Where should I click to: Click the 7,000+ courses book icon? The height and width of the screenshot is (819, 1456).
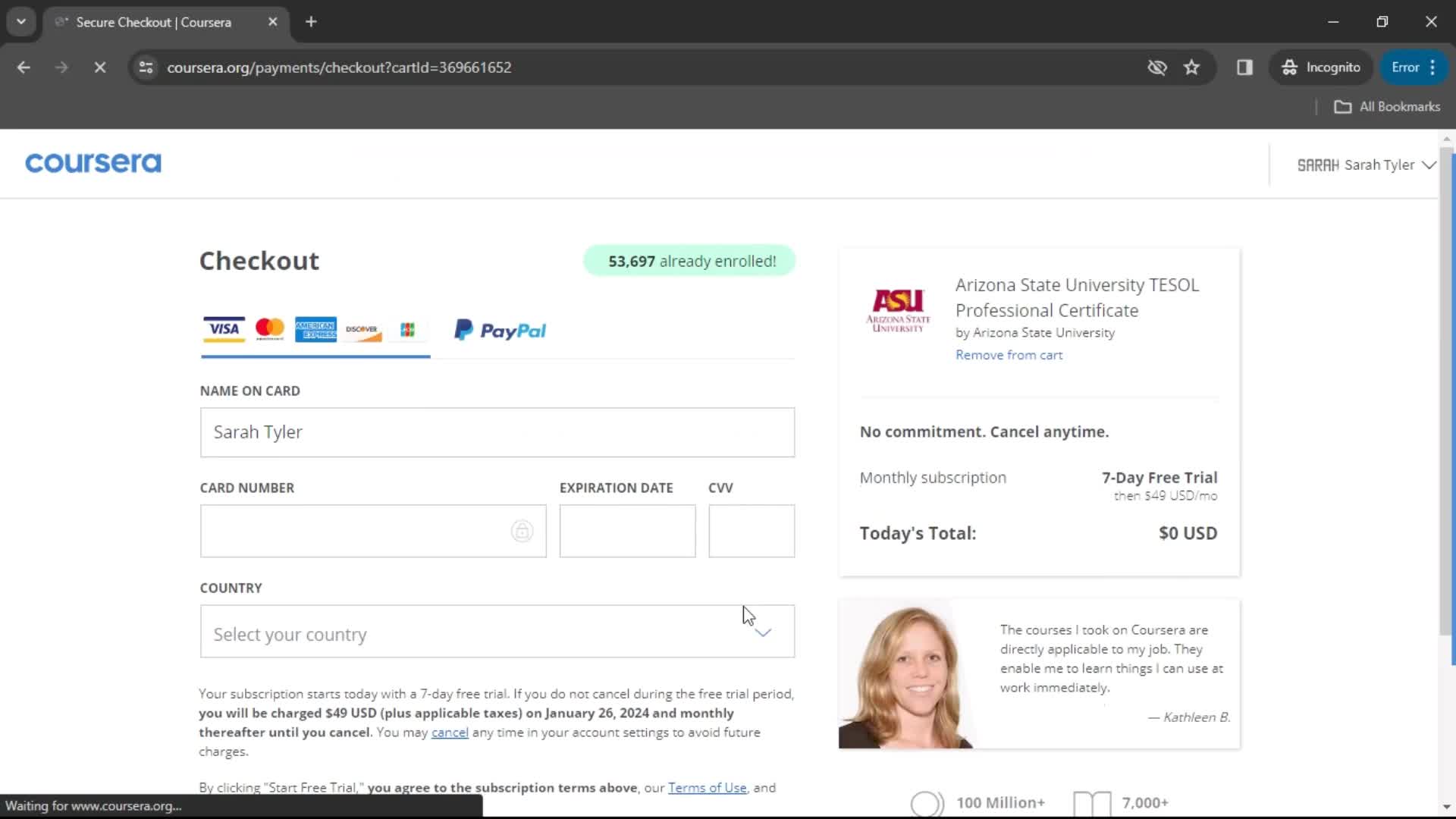pos(1092,803)
